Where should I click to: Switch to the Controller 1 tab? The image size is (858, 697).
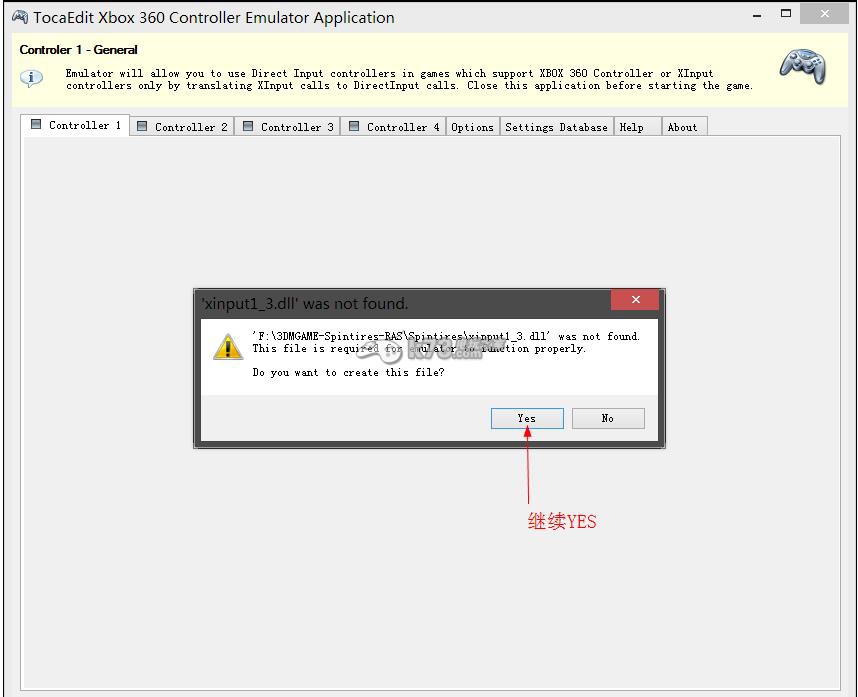(76, 125)
